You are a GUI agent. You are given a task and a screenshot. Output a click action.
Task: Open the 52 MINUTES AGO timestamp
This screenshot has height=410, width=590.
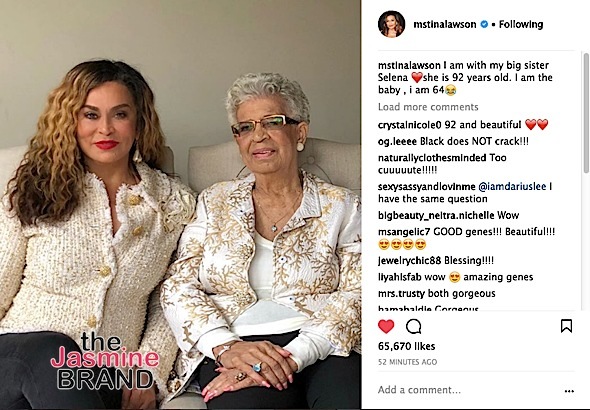click(408, 362)
